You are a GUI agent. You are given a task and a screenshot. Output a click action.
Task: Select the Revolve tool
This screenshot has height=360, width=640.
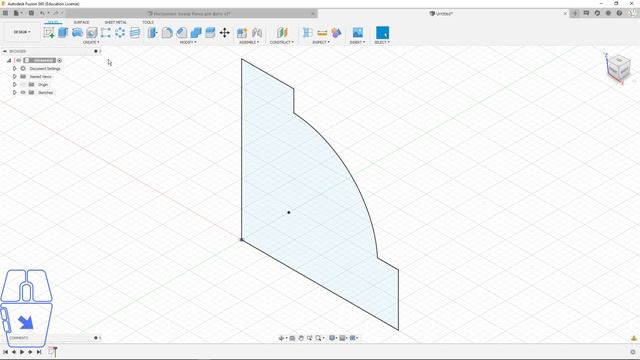[x=77, y=33]
